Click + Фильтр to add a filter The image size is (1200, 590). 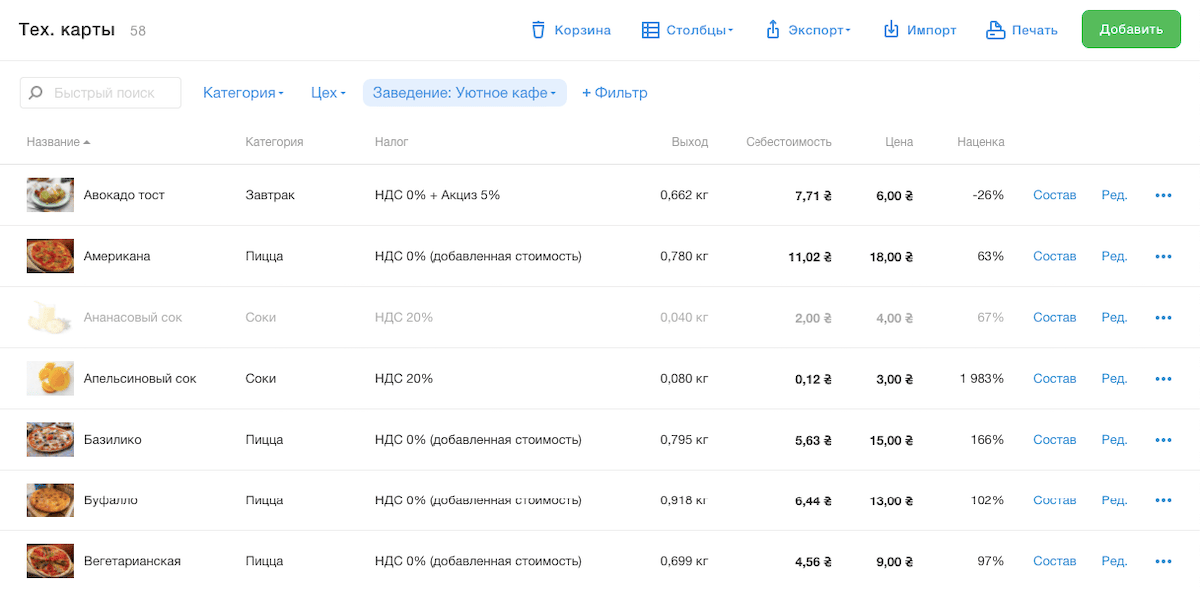point(614,93)
